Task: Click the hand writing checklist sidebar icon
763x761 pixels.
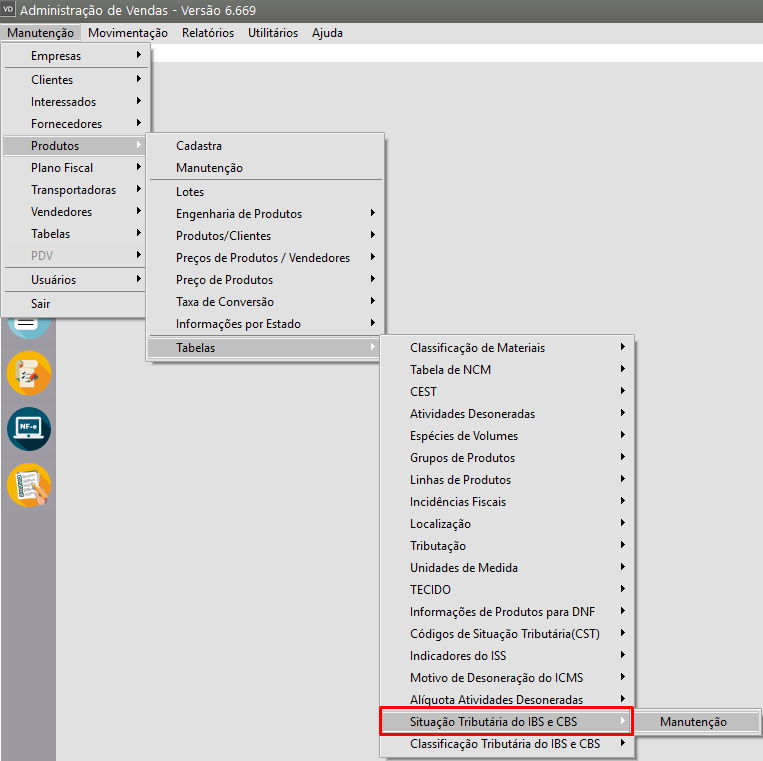Action: tap(28, 485)
